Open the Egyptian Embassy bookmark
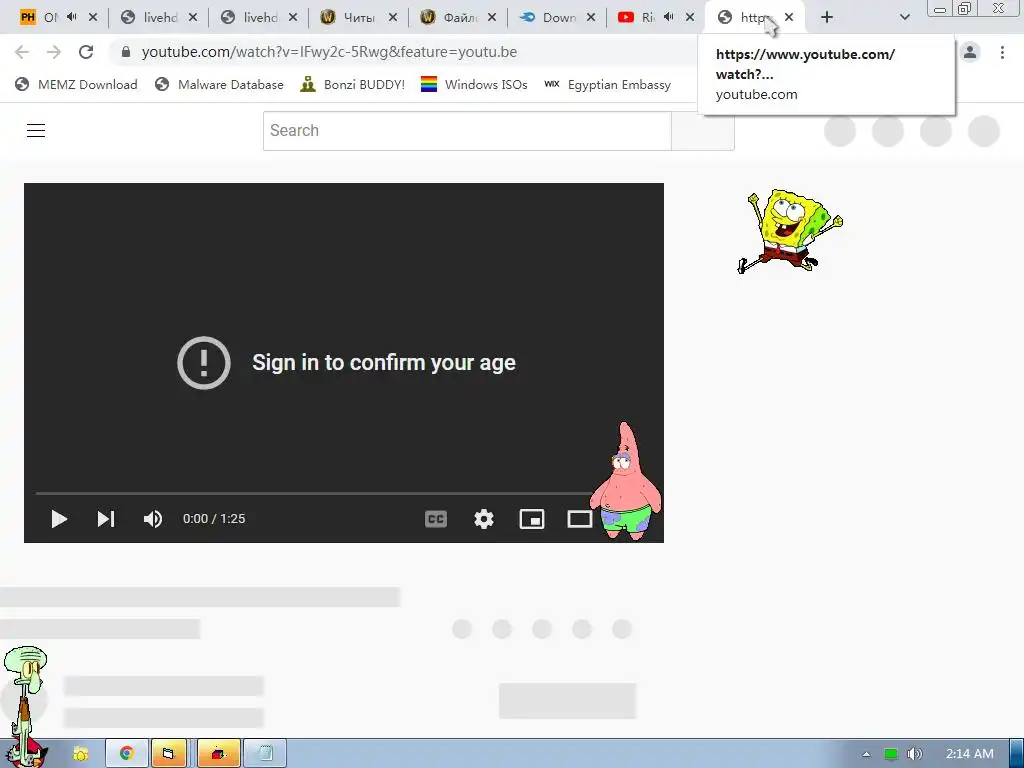 [x=607, y=84]
